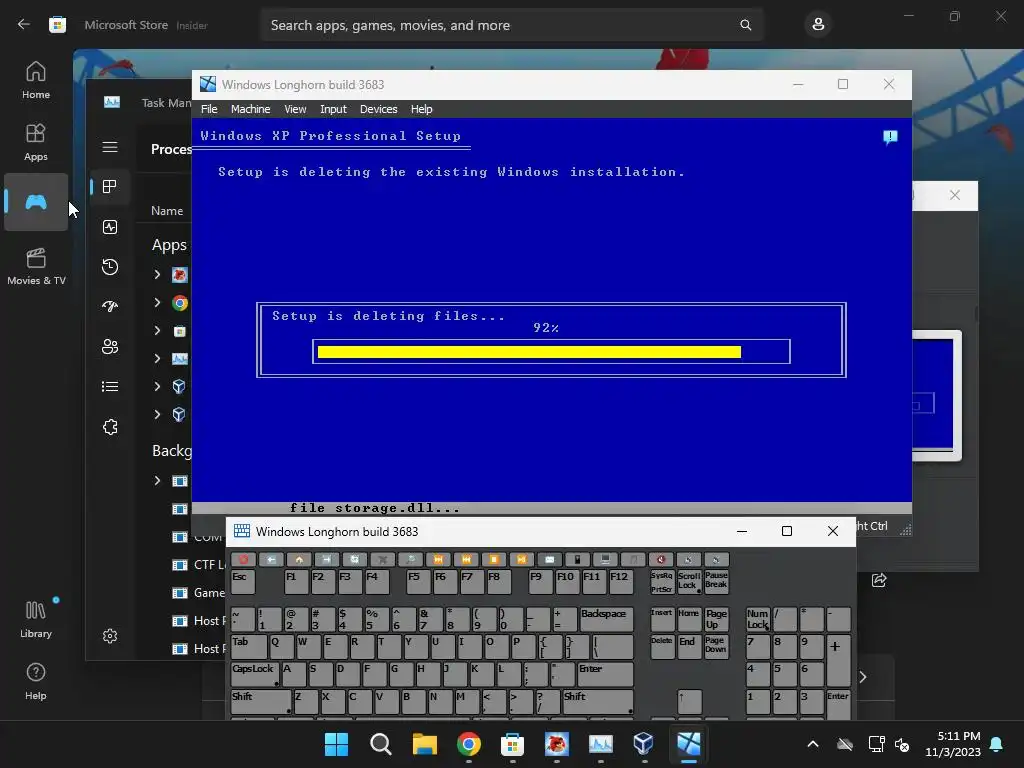Open View menu in VM window
The image size is (1024, 768).
click(295, 109)
